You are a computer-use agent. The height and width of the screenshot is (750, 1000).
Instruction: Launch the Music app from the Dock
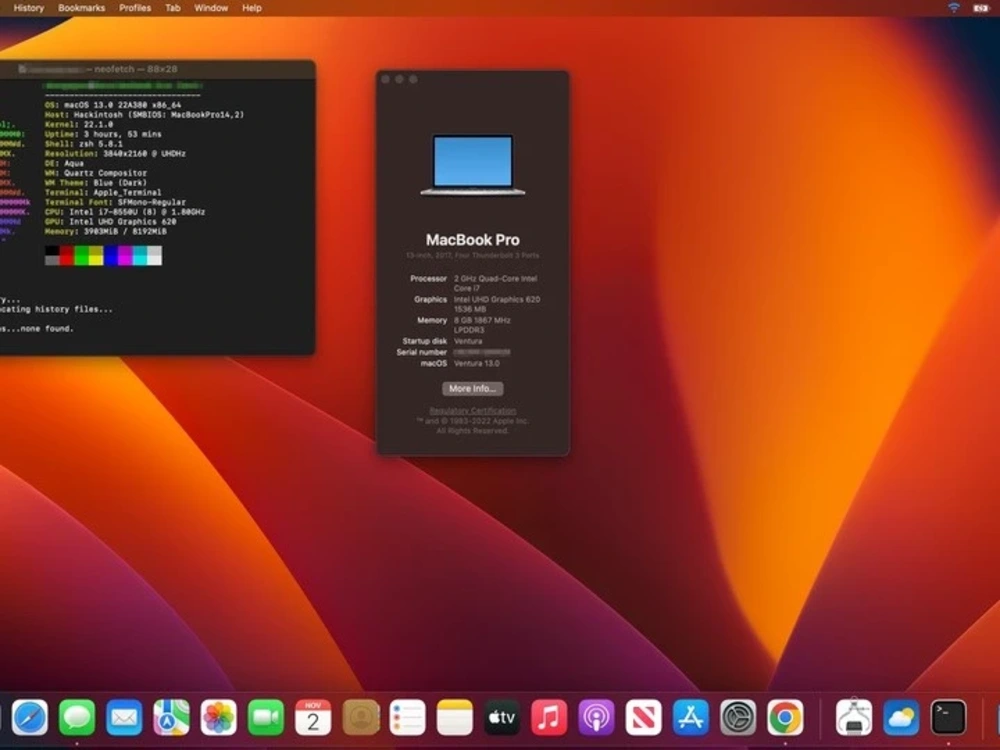549,717
